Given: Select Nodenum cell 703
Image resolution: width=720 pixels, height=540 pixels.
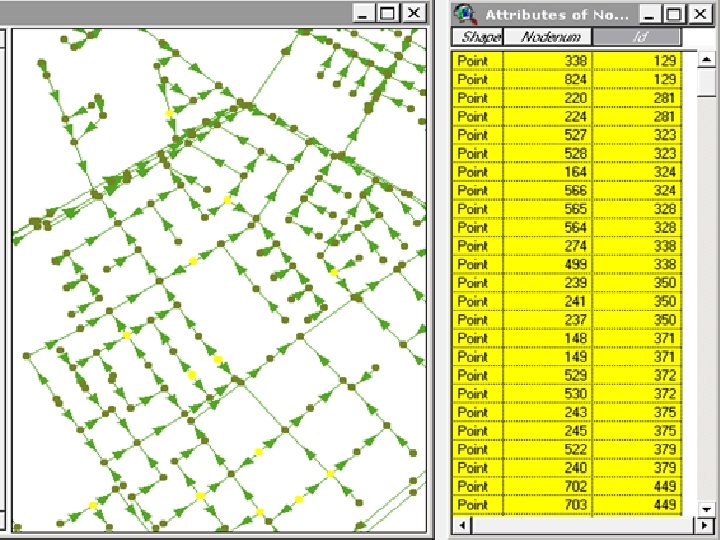Looking at the screenshot, I should pos(548,505).
